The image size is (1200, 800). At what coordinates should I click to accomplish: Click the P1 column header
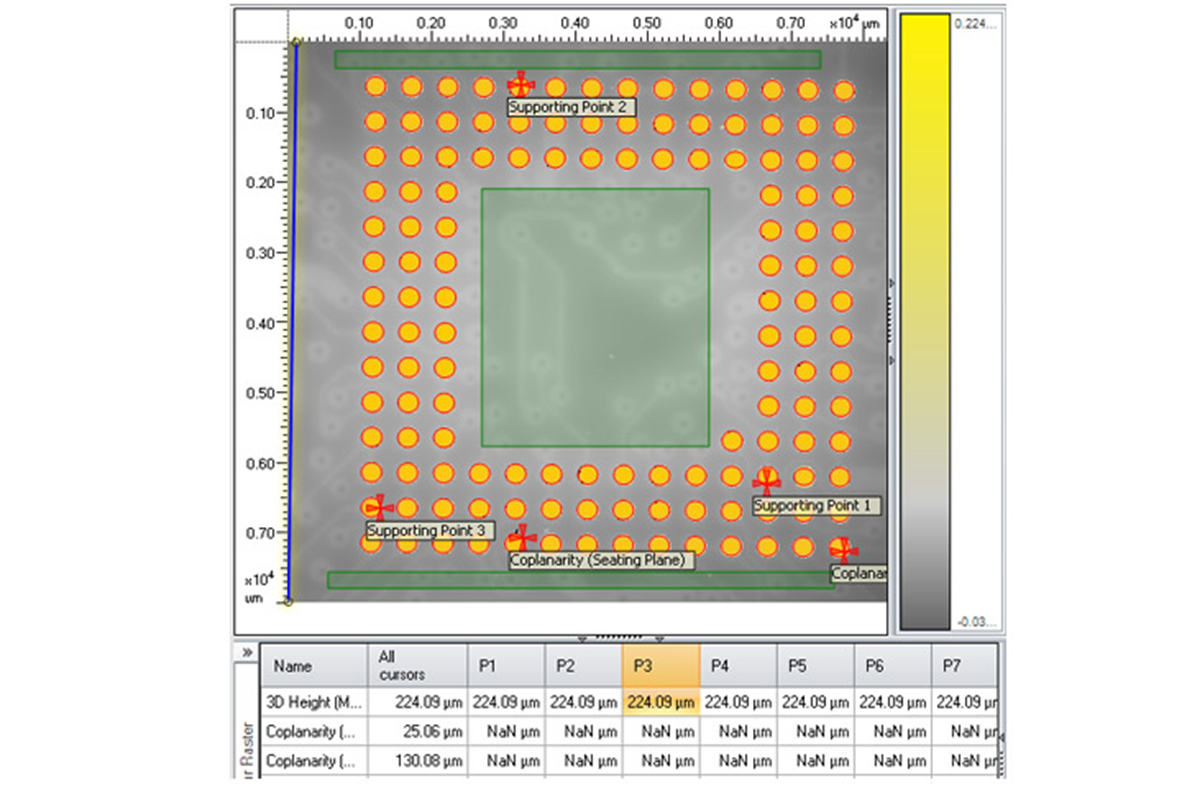[x=506, y=665]
